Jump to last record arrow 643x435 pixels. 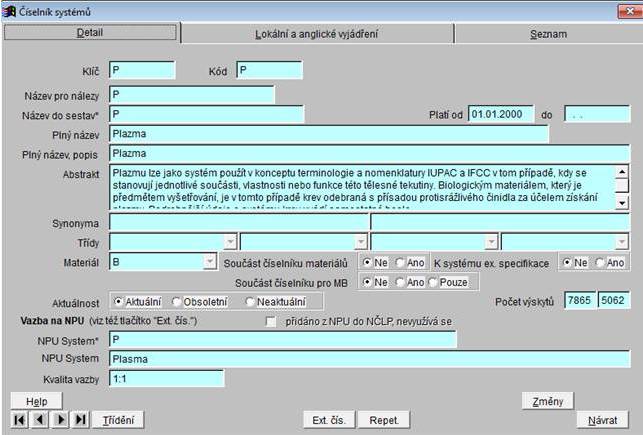[x=80, y=420]
